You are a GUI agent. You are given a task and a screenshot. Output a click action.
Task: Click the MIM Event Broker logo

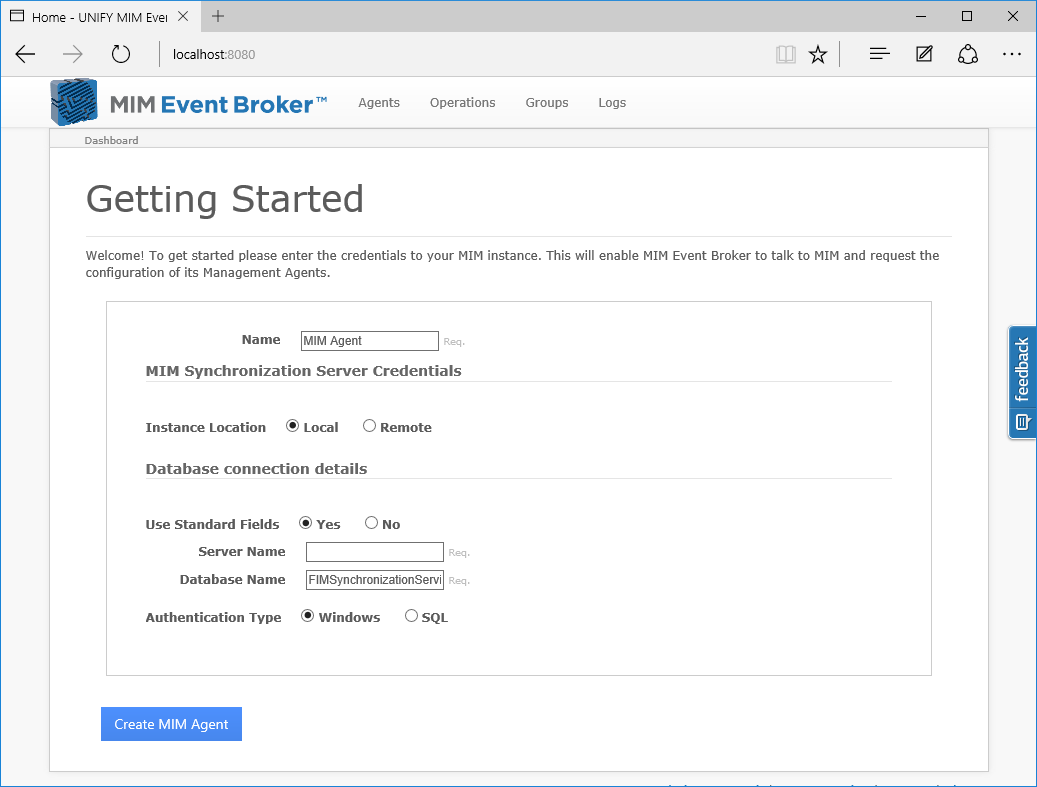188,103
